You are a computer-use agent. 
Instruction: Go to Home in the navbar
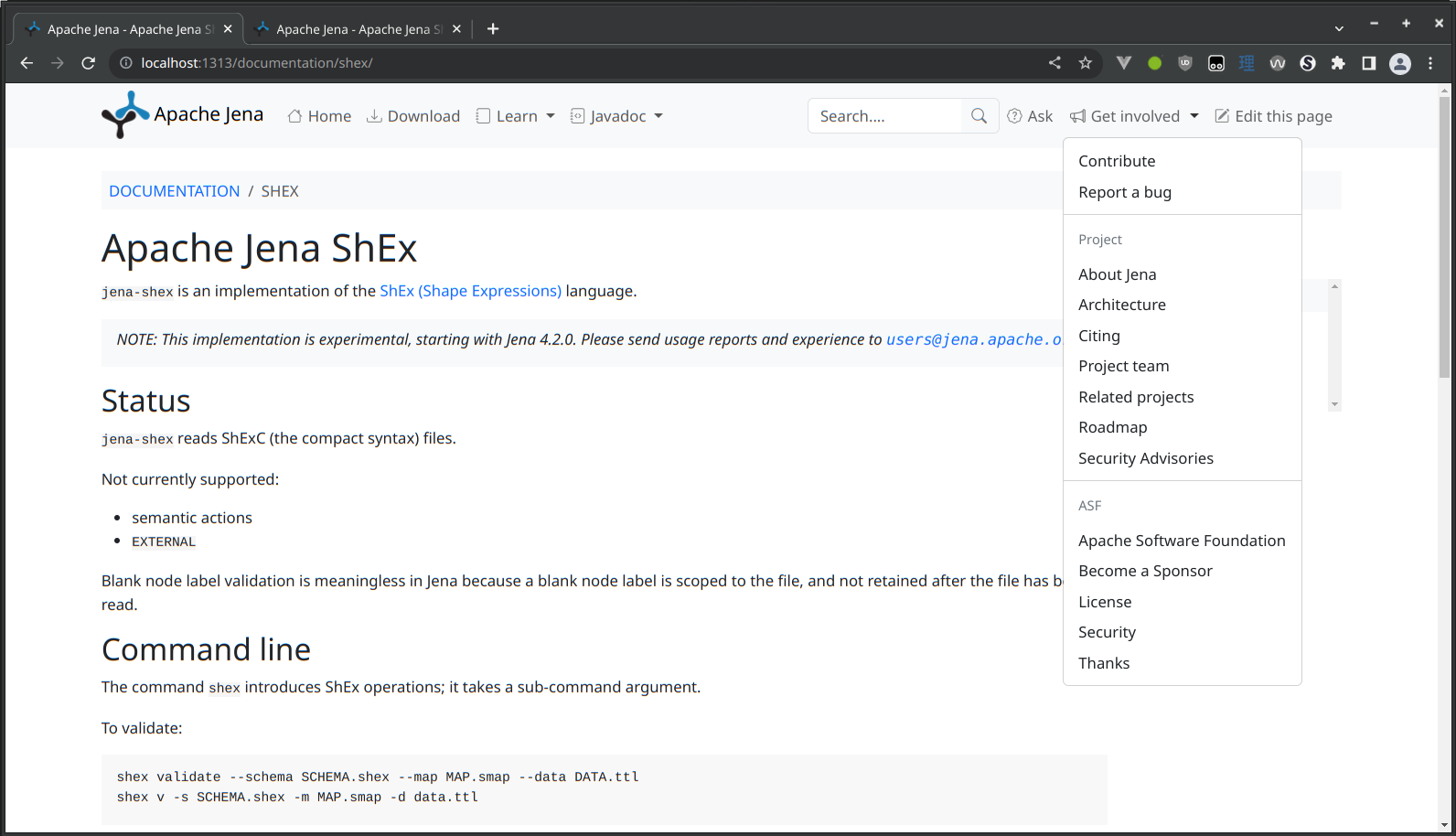click(319, 116)
